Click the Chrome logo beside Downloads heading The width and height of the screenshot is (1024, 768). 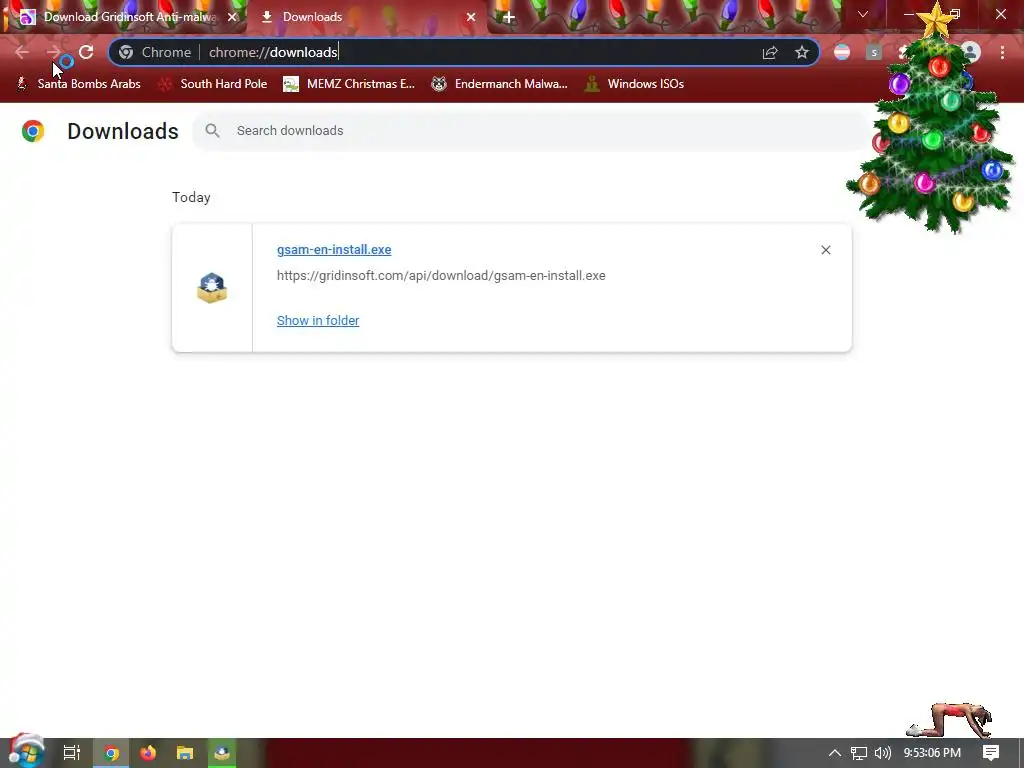pos(33,131)
